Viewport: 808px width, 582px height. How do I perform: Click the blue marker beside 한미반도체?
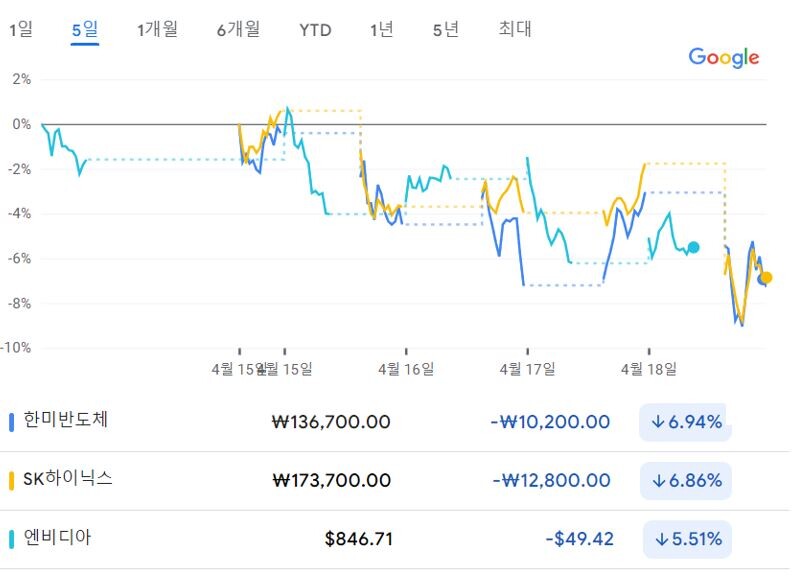(11, 422)
